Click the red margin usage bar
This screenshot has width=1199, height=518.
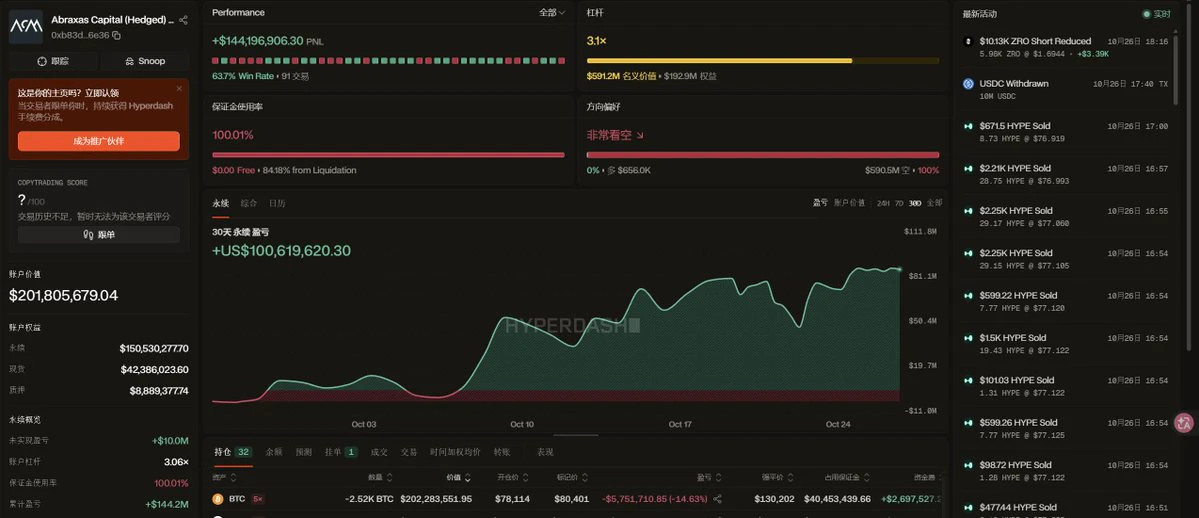coord(388,155)
